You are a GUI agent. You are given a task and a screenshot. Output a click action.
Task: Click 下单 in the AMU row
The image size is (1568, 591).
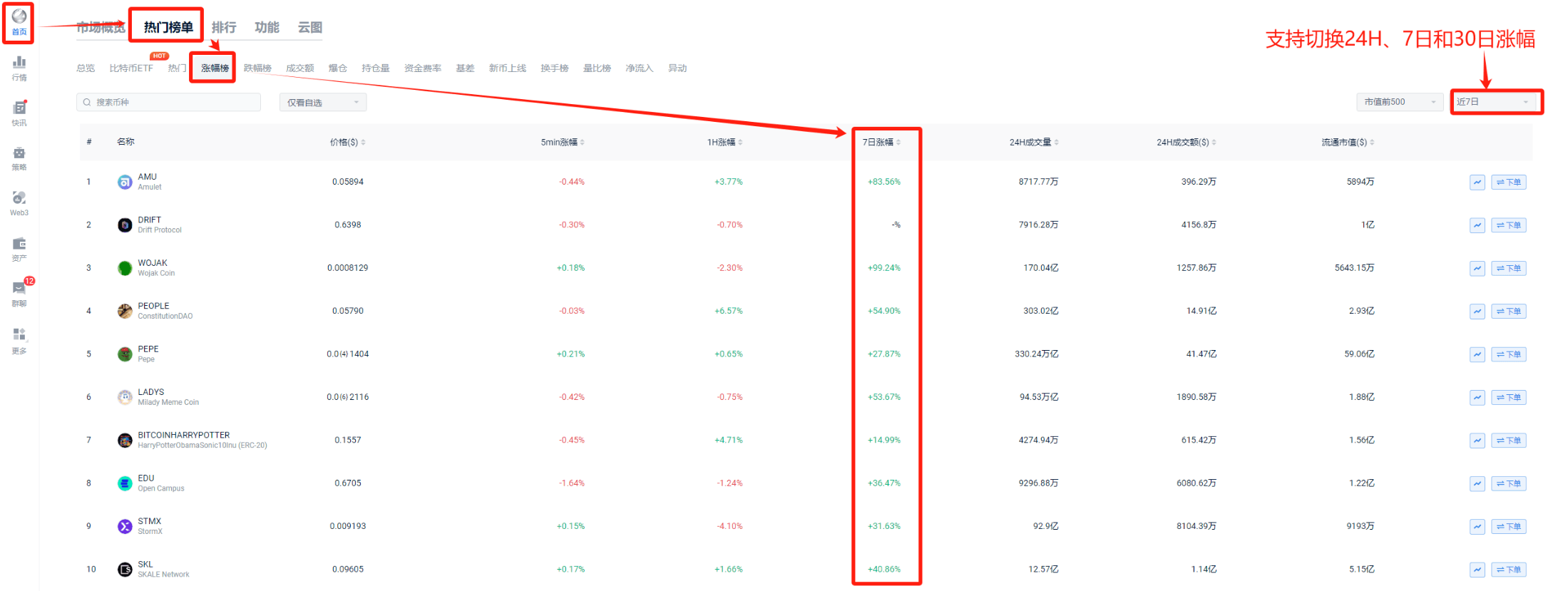[x=1509, y=183]
